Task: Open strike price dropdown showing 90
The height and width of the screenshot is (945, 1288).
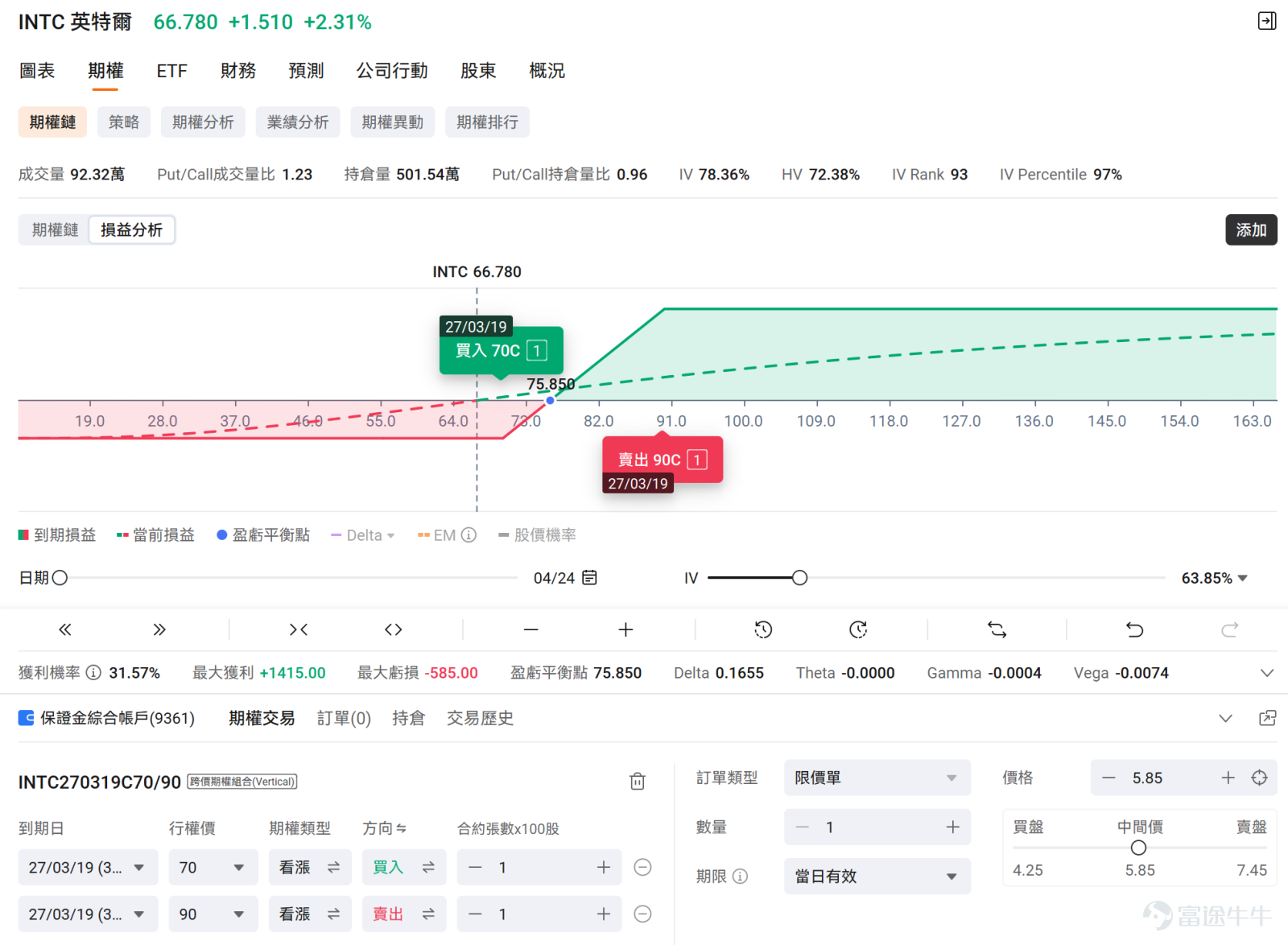Action: (x=213, y=914)
